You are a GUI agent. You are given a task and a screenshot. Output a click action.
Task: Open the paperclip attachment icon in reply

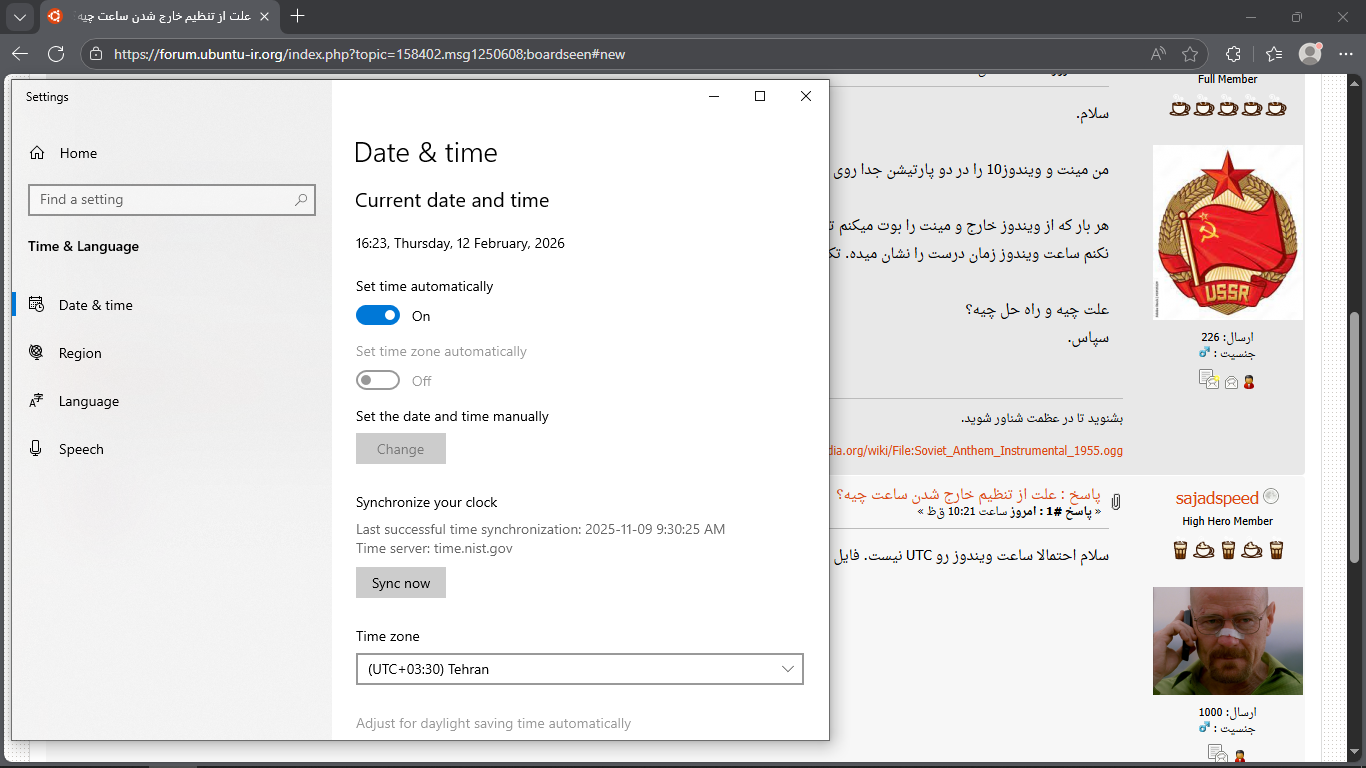point(1115,501)
